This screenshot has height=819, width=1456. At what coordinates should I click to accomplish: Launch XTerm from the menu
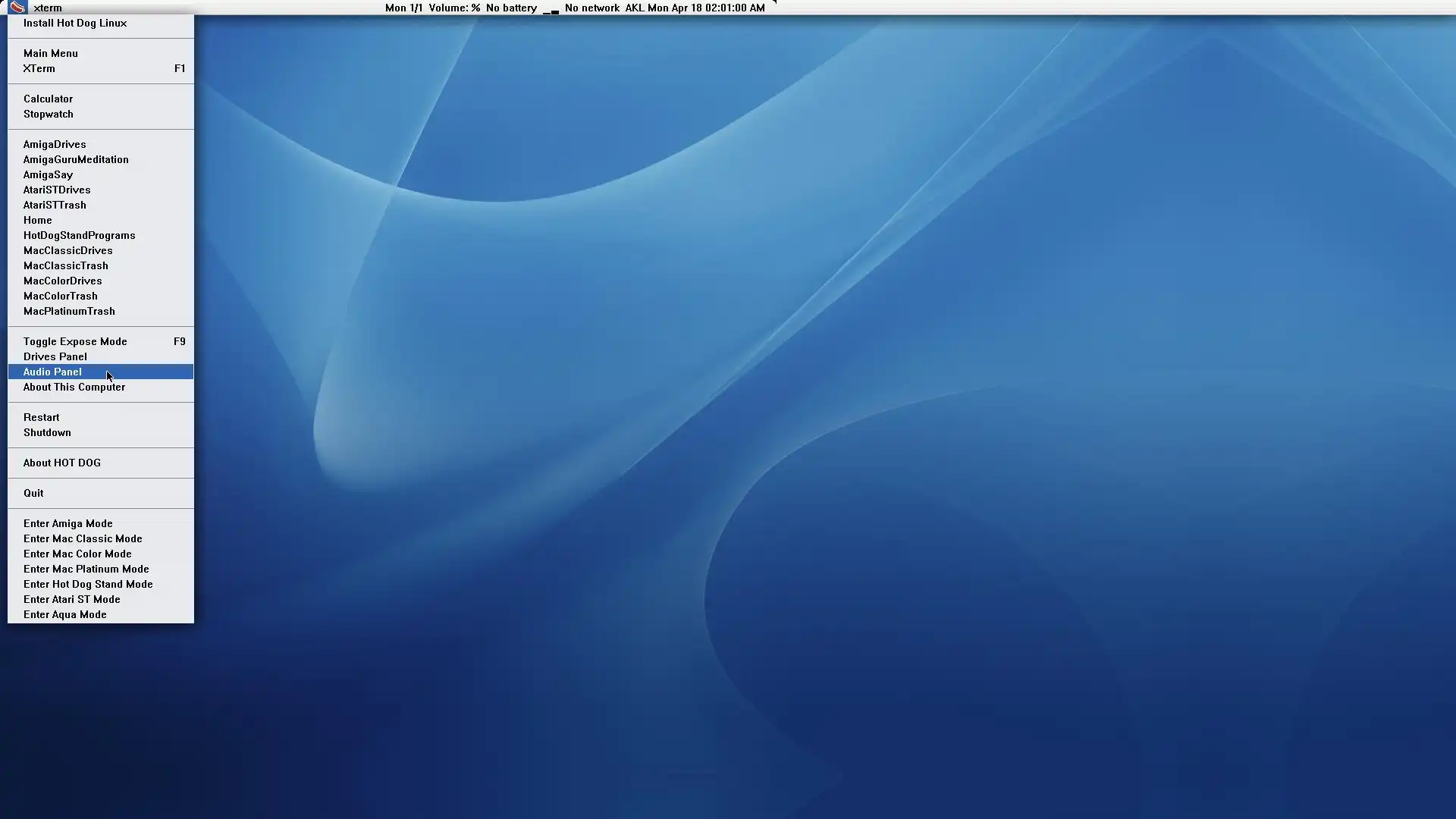tap(39, 68)
